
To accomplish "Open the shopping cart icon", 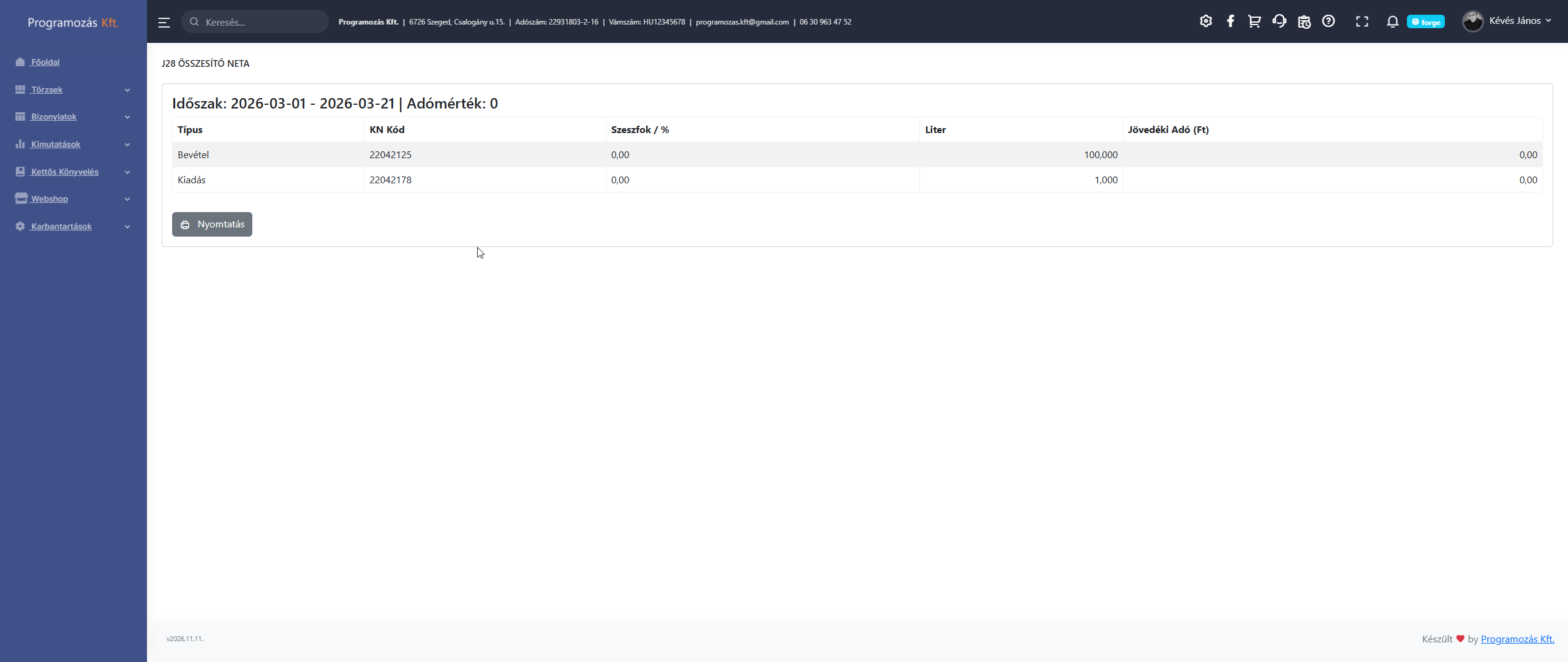I will point(1254,21).
